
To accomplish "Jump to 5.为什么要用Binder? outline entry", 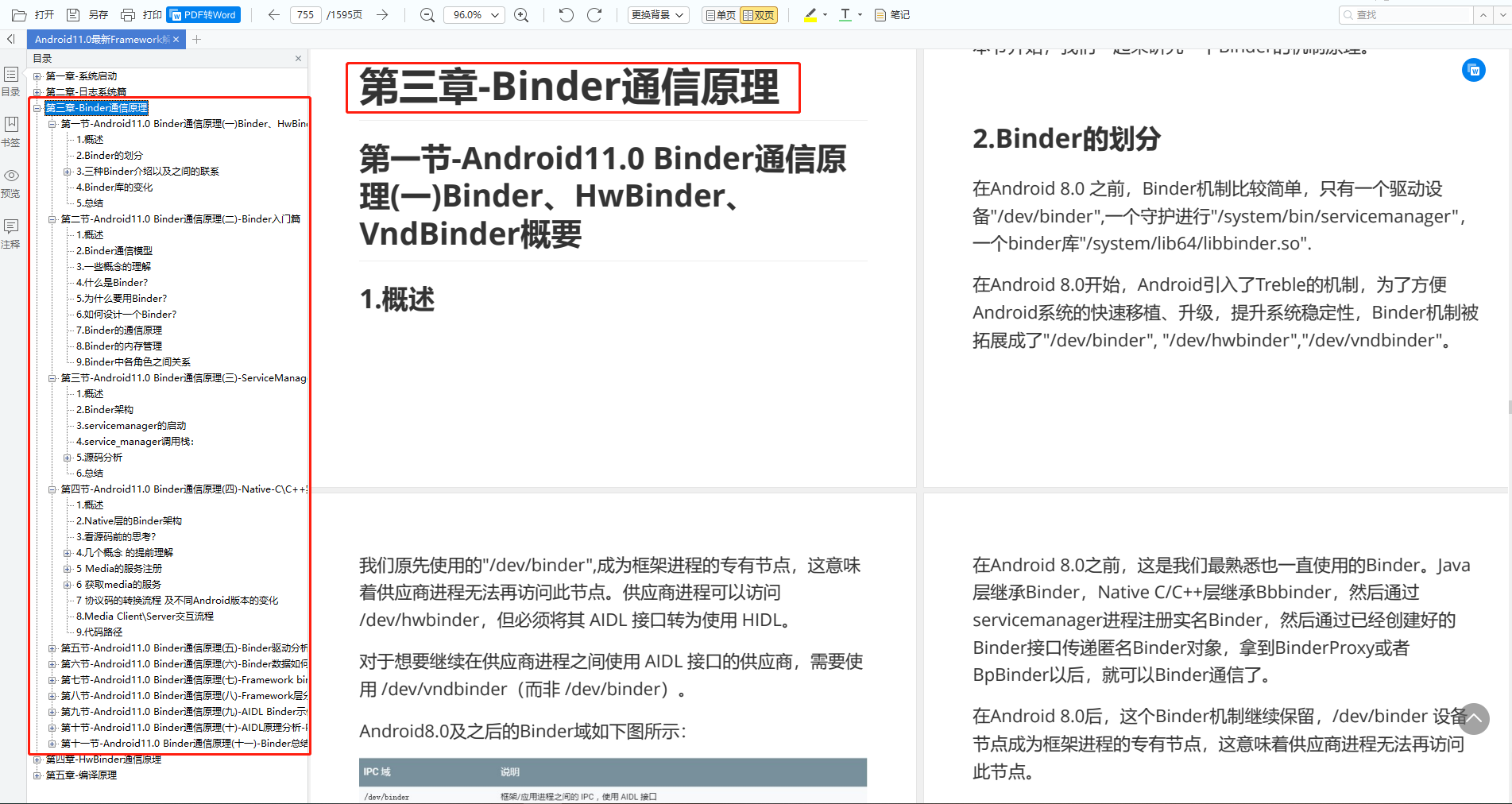I will pyautogui.click(x=122, y=299).
